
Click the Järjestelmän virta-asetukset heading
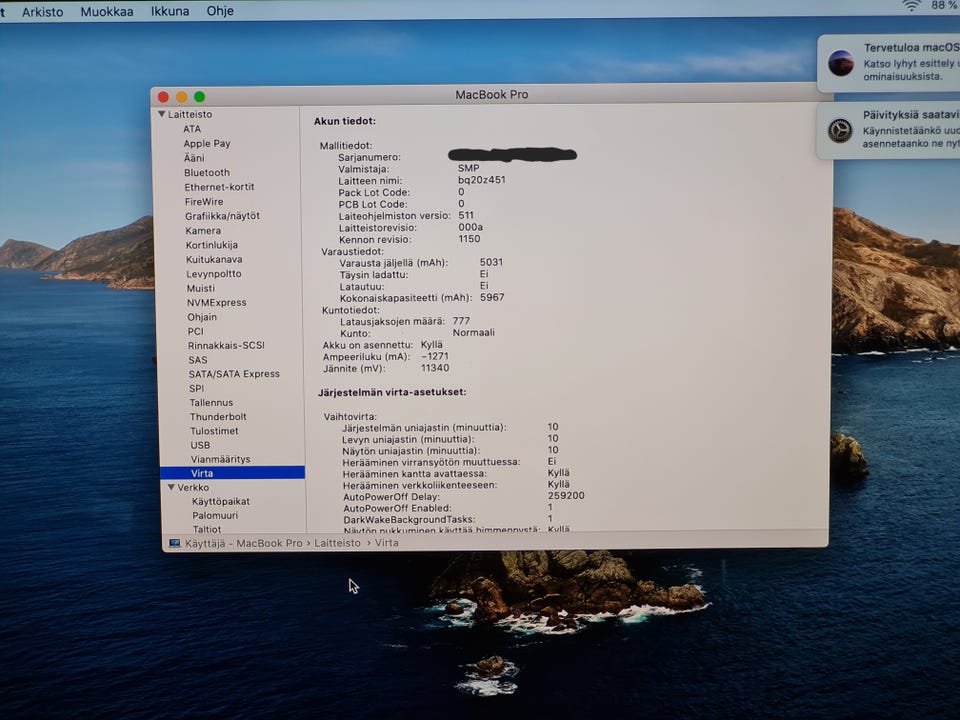click(x=392, y=392)
